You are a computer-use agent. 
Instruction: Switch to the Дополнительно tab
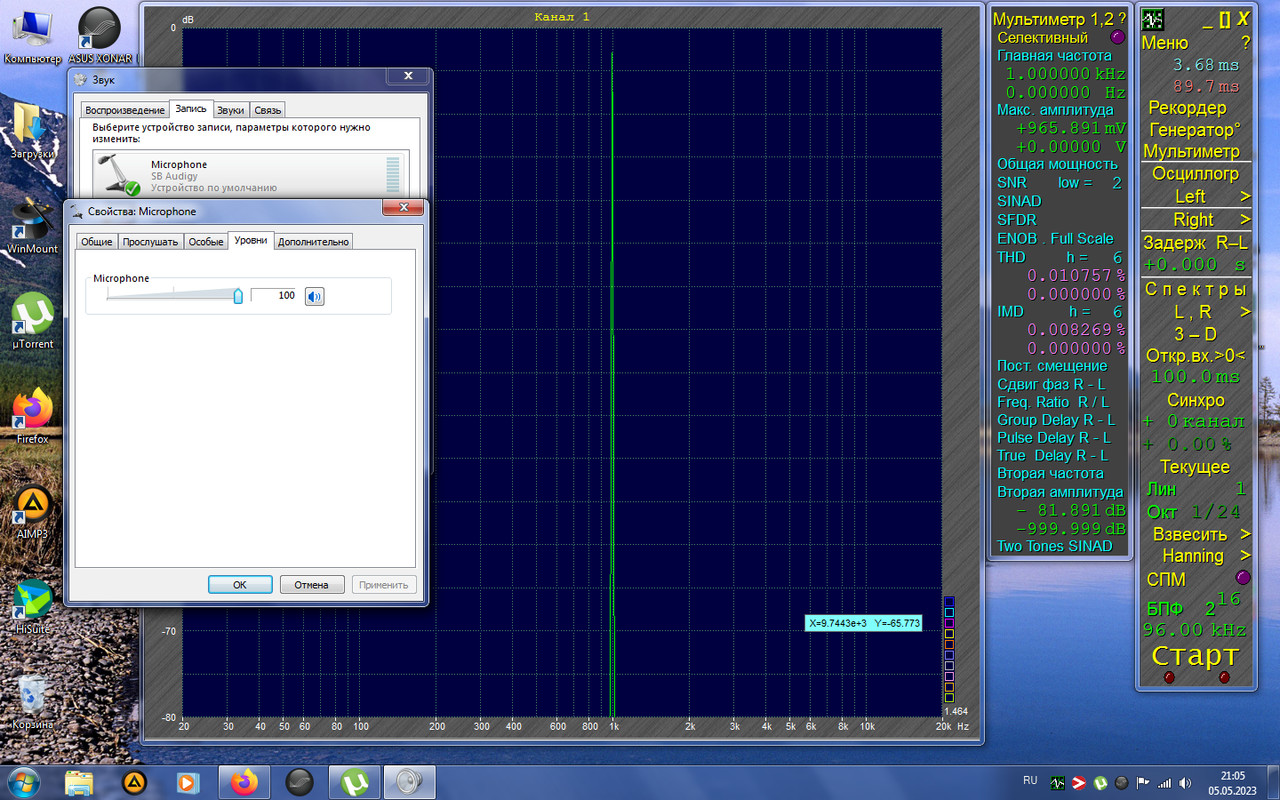314,241
